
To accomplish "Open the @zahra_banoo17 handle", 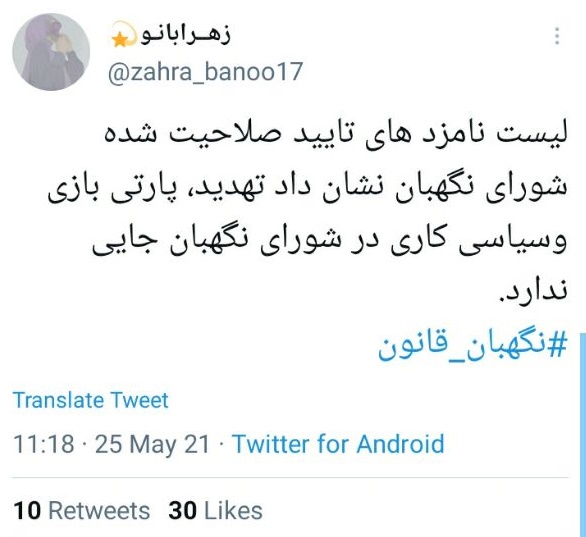I will pos(205,72).
